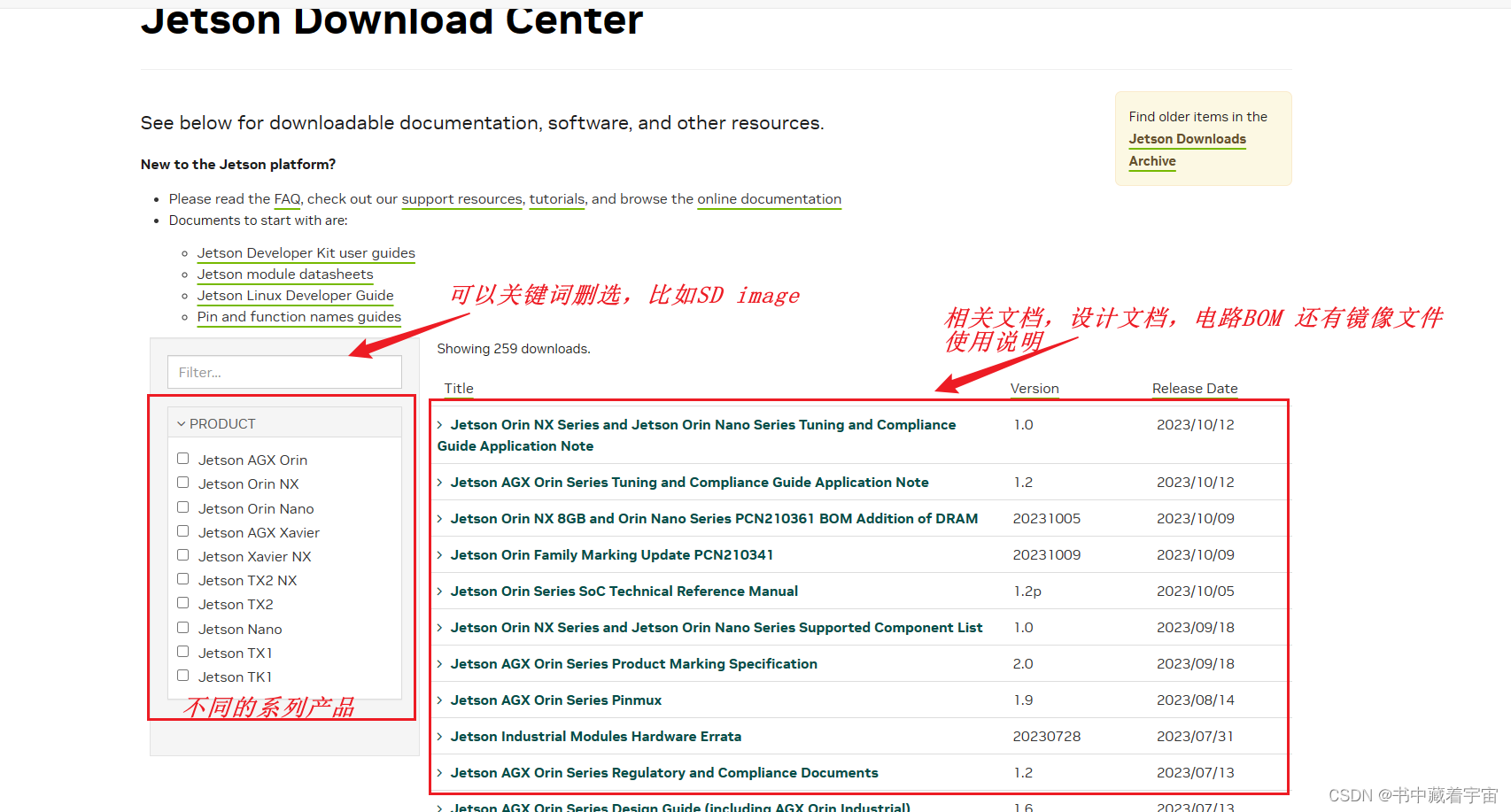Enable the Jetson AGX Xavier filter
Screen dimensions: 1511x812
[x=183, y=531]
